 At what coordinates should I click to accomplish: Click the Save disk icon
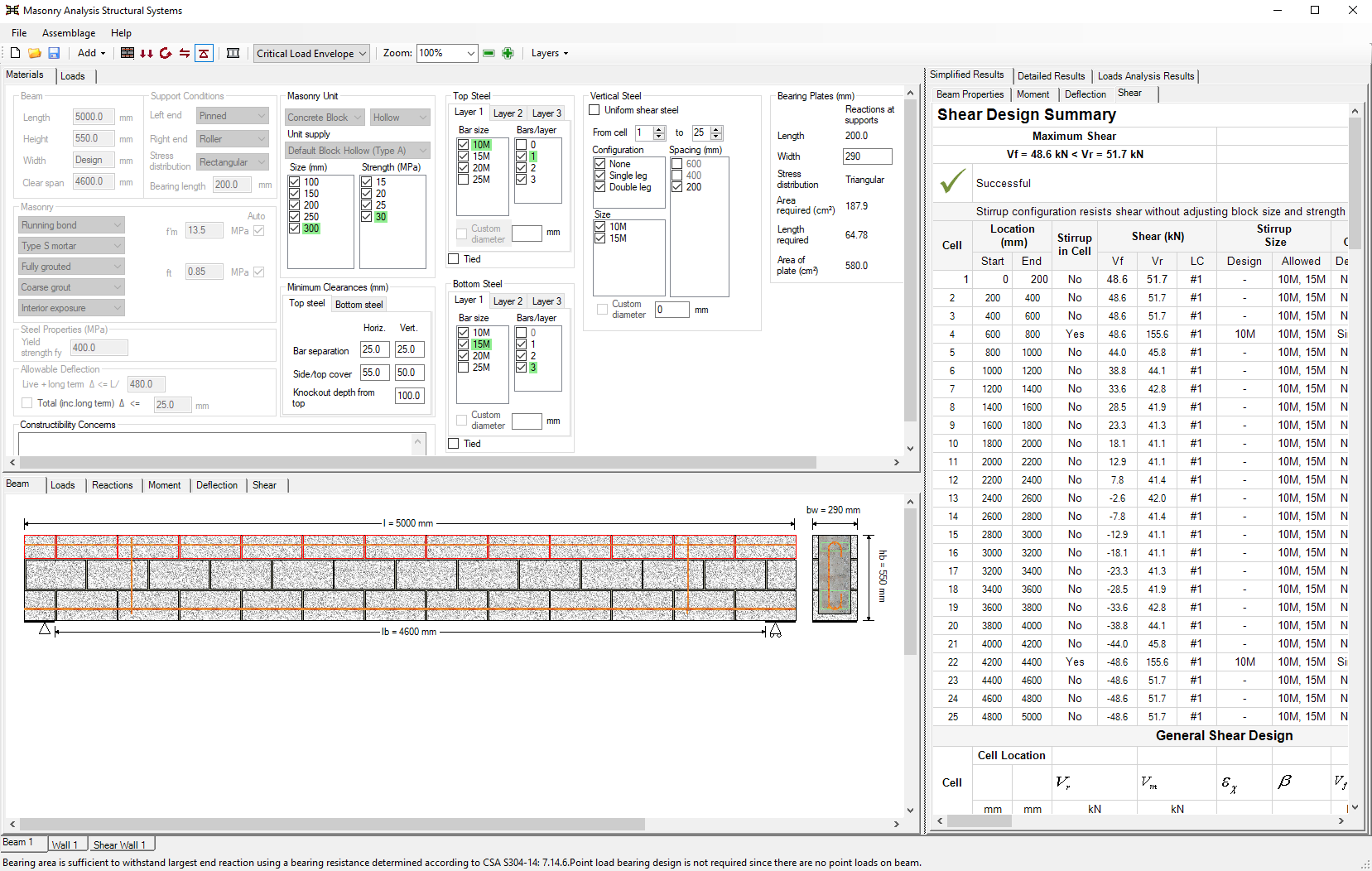[x=54, y=53]
